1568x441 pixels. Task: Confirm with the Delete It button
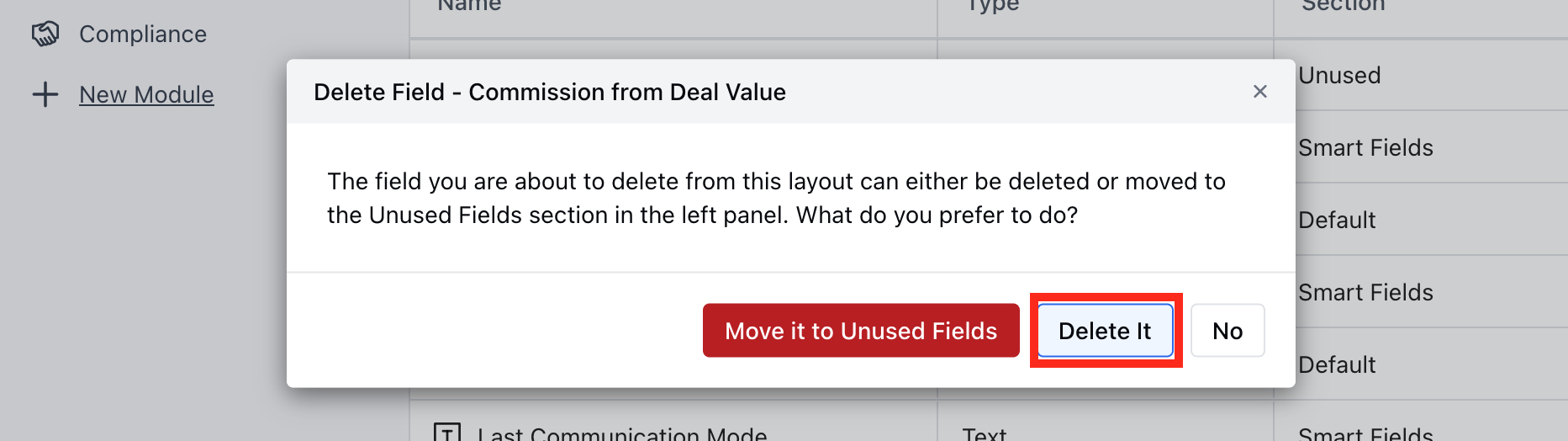1105,331
